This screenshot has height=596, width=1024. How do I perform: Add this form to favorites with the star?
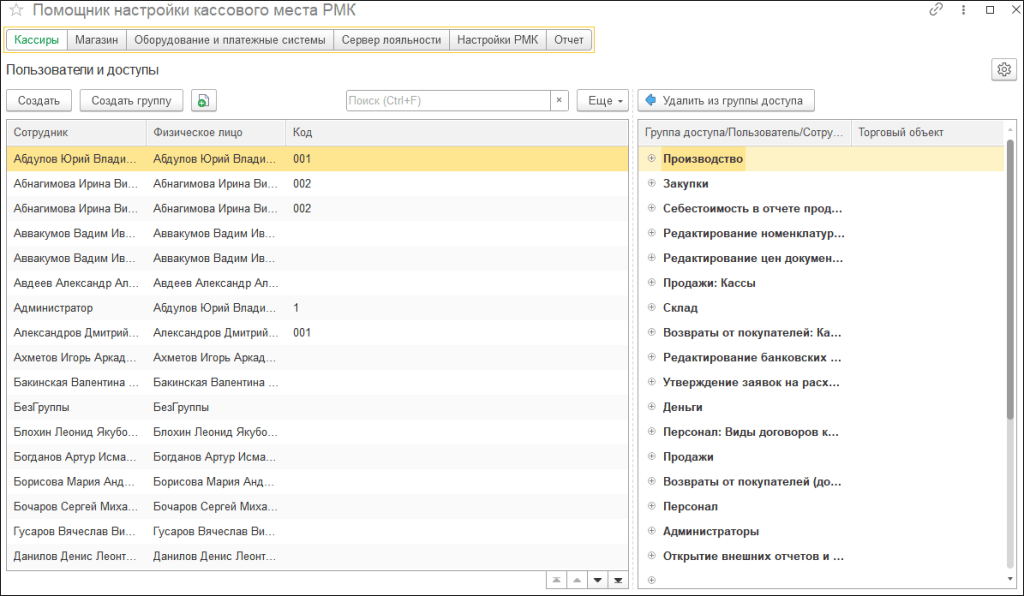click(16, 11)
